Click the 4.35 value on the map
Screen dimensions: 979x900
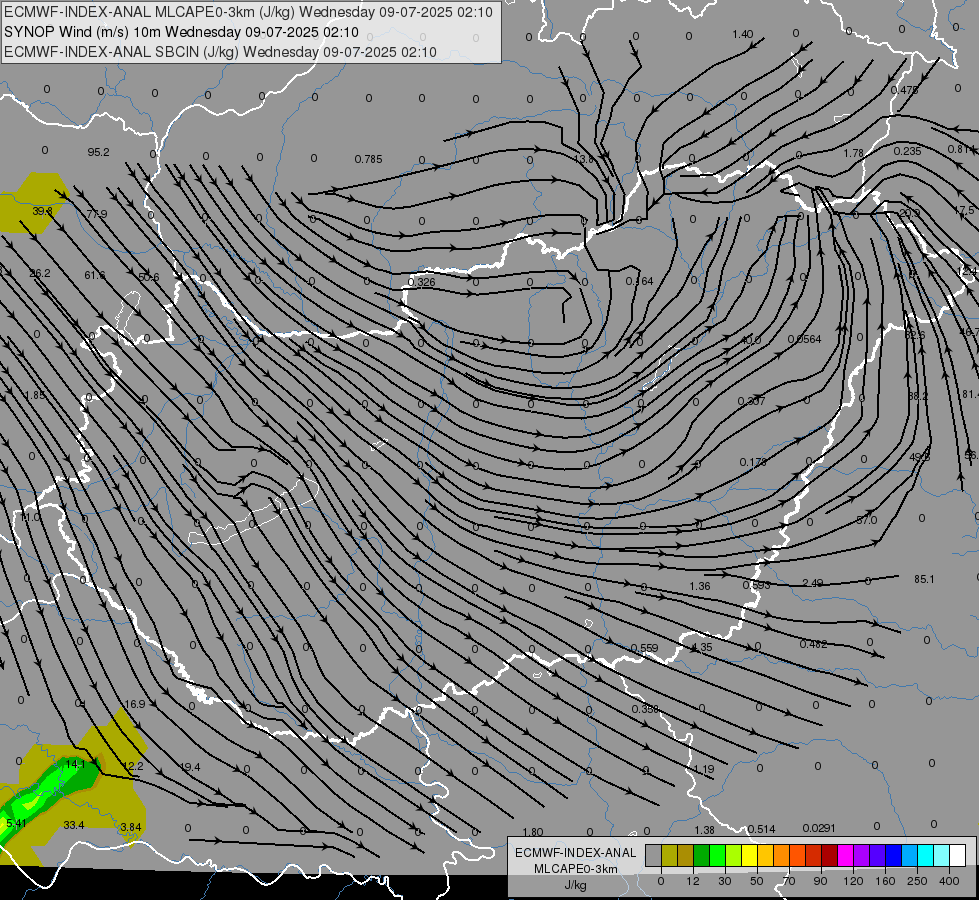tap(702, 647)
